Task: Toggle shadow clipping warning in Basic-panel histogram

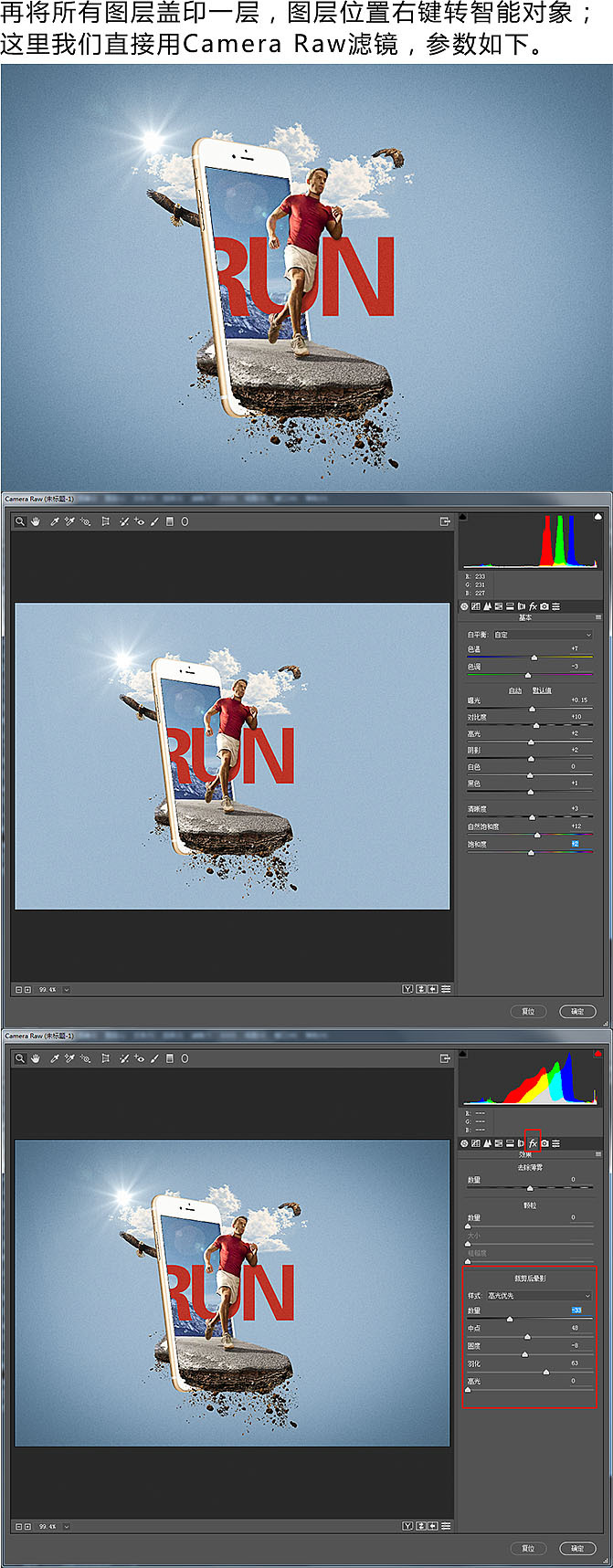Action: pos(462,517)
